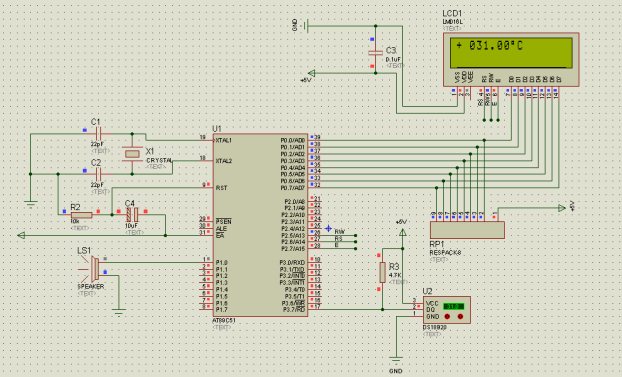This screenshot has width=622, height=377.
Task: Click the DS18B20 part name label
Action: point(434,328)
